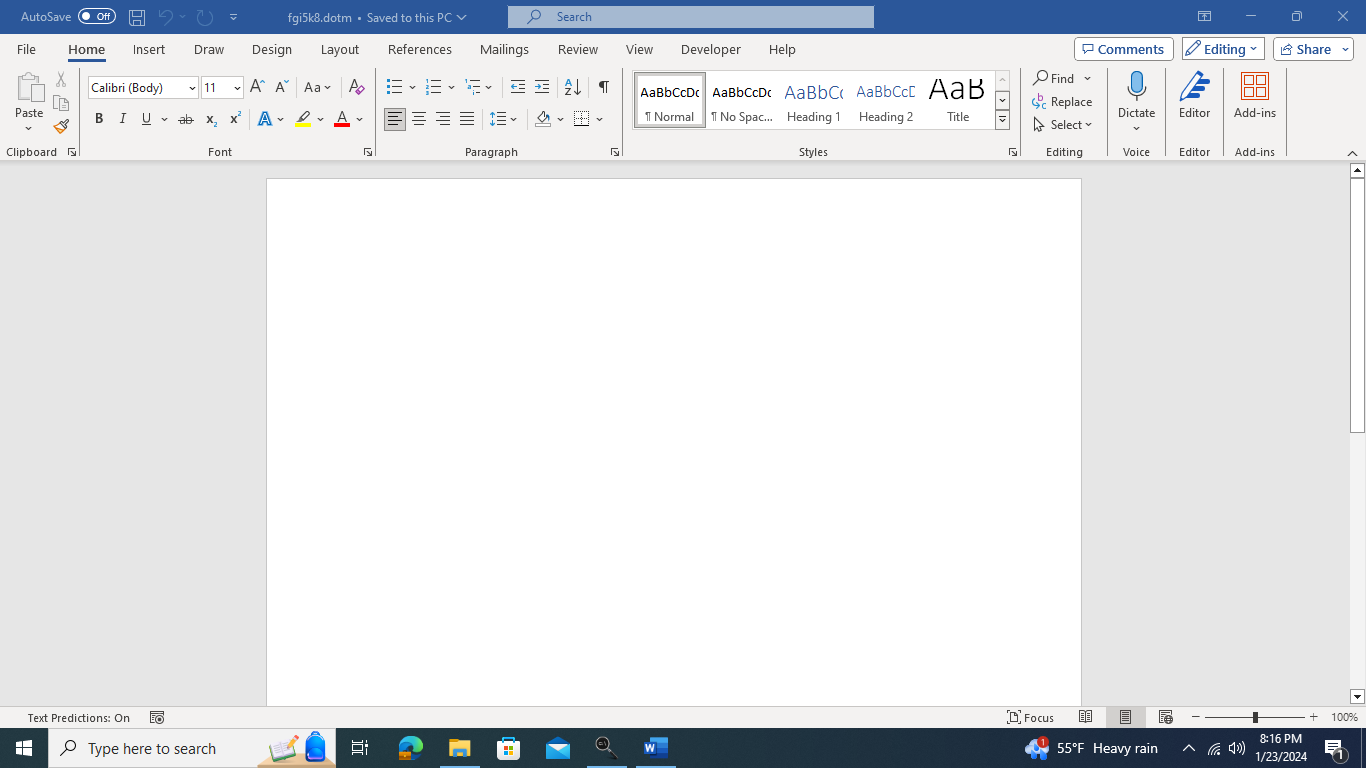Click the Format Painter brush icon
Viewport: 1366px width, 768px height.
pyautogui.click(x=61, y=127)
